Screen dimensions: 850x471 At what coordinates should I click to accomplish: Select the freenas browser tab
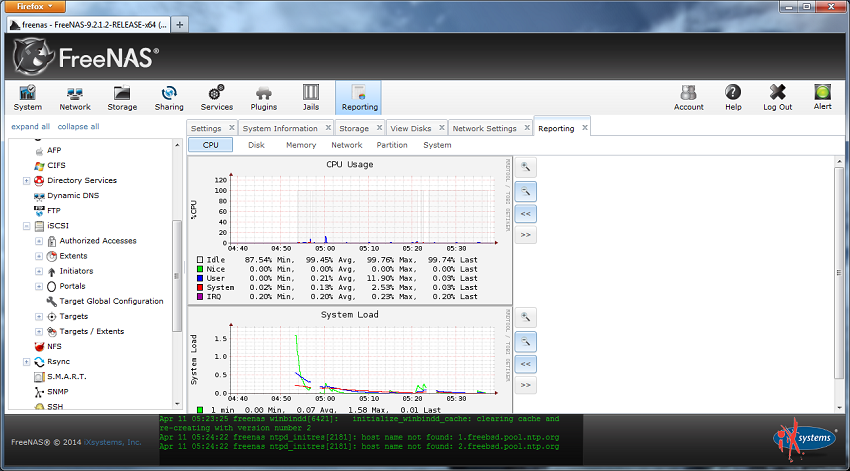point(89,24)
